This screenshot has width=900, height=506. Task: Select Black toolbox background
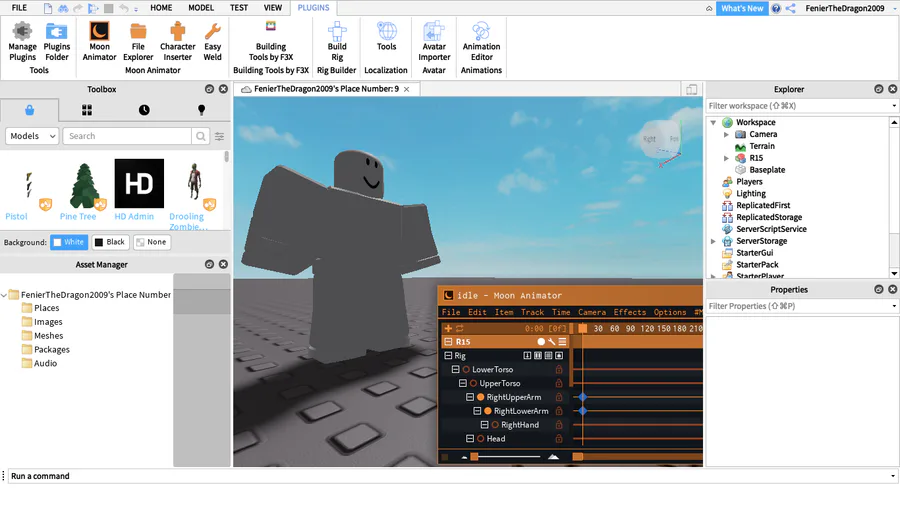point(109,242)
